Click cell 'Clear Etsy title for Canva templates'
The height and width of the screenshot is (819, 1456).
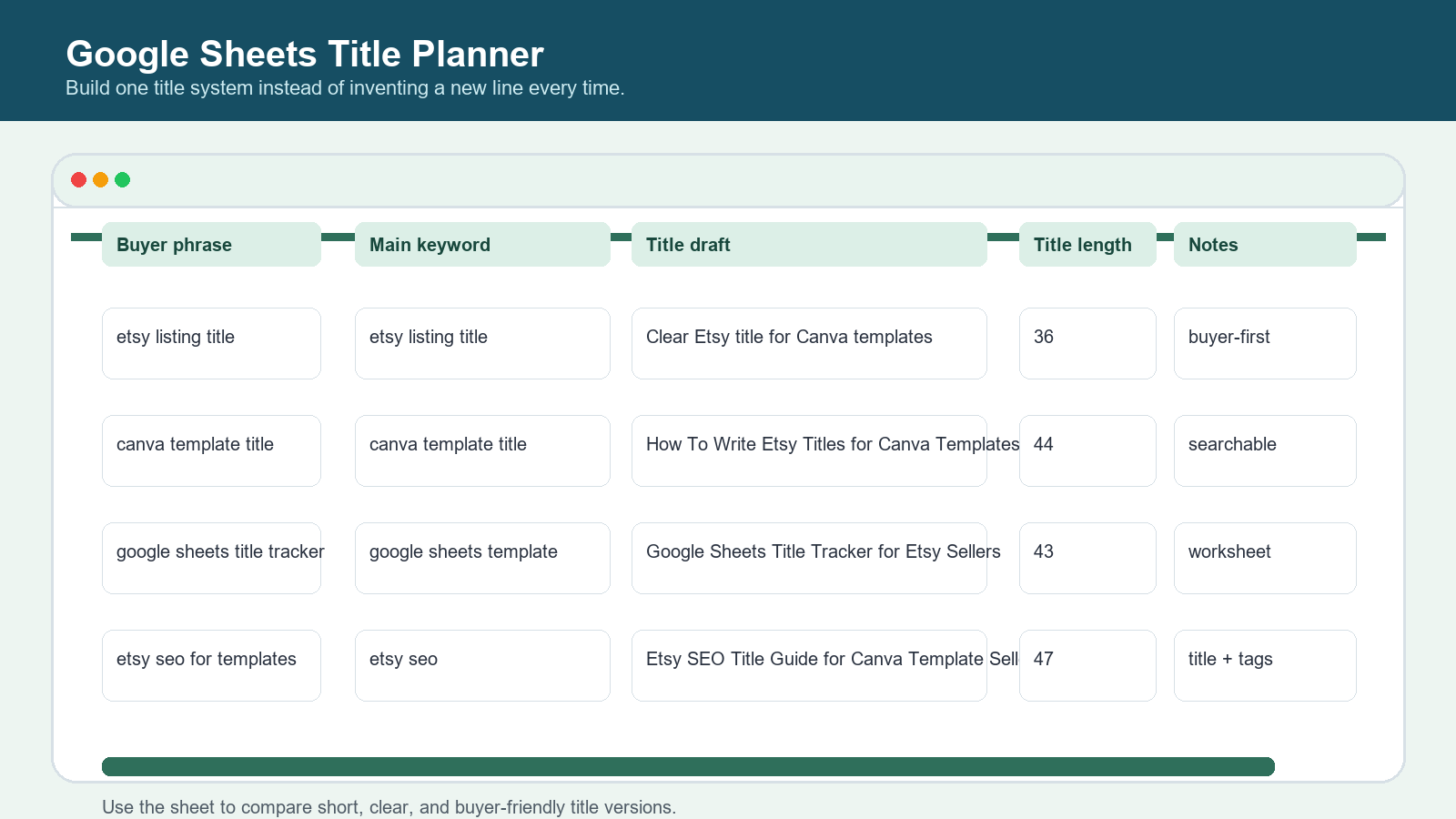pyautogui.click(x=809, y=343)
